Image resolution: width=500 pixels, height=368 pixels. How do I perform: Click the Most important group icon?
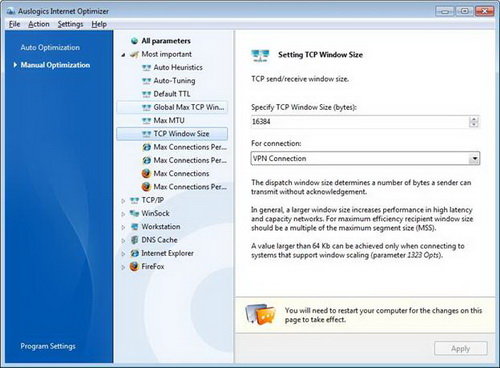(134, 54)
